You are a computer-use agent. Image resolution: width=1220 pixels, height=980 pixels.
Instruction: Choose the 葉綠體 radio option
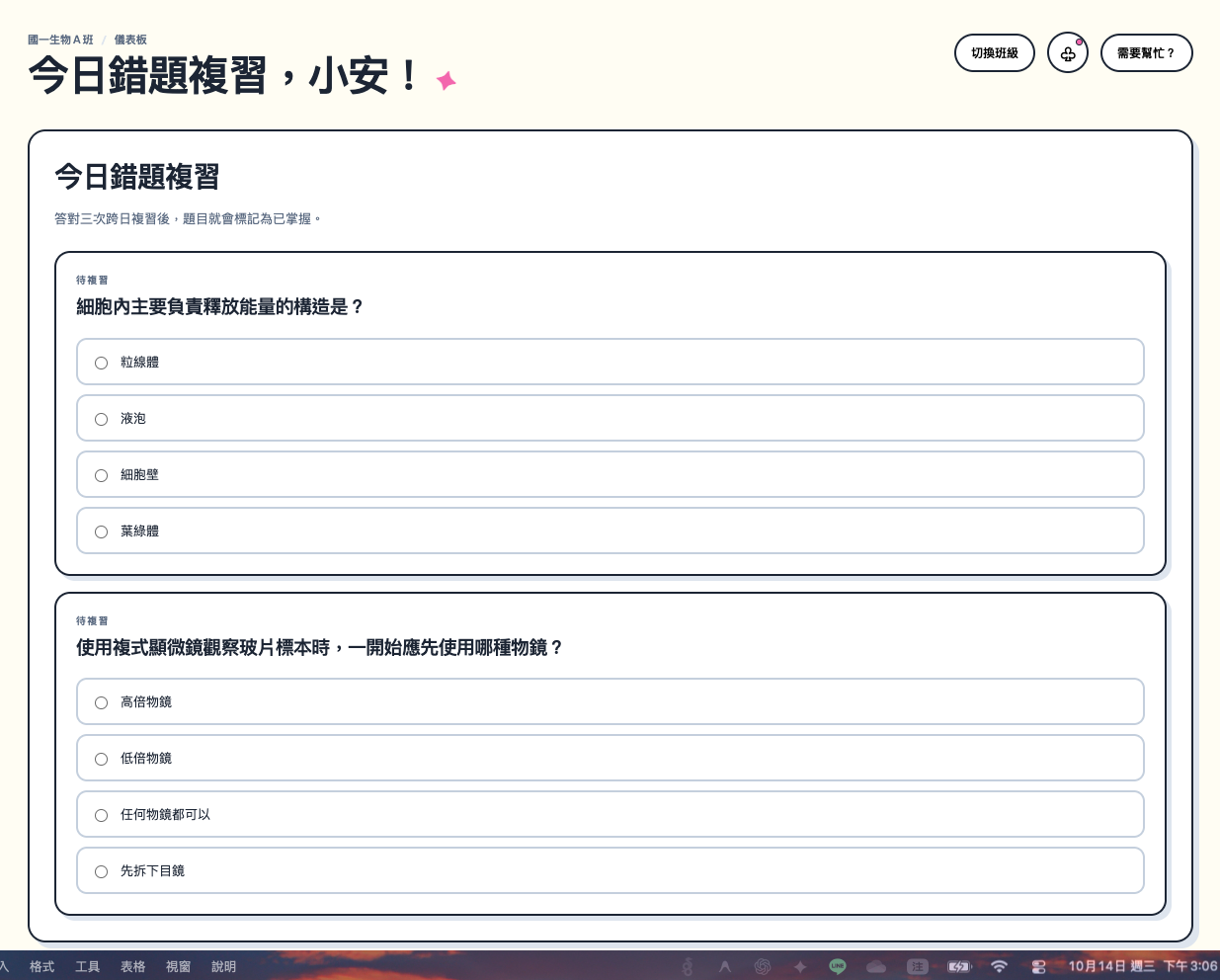610,531
